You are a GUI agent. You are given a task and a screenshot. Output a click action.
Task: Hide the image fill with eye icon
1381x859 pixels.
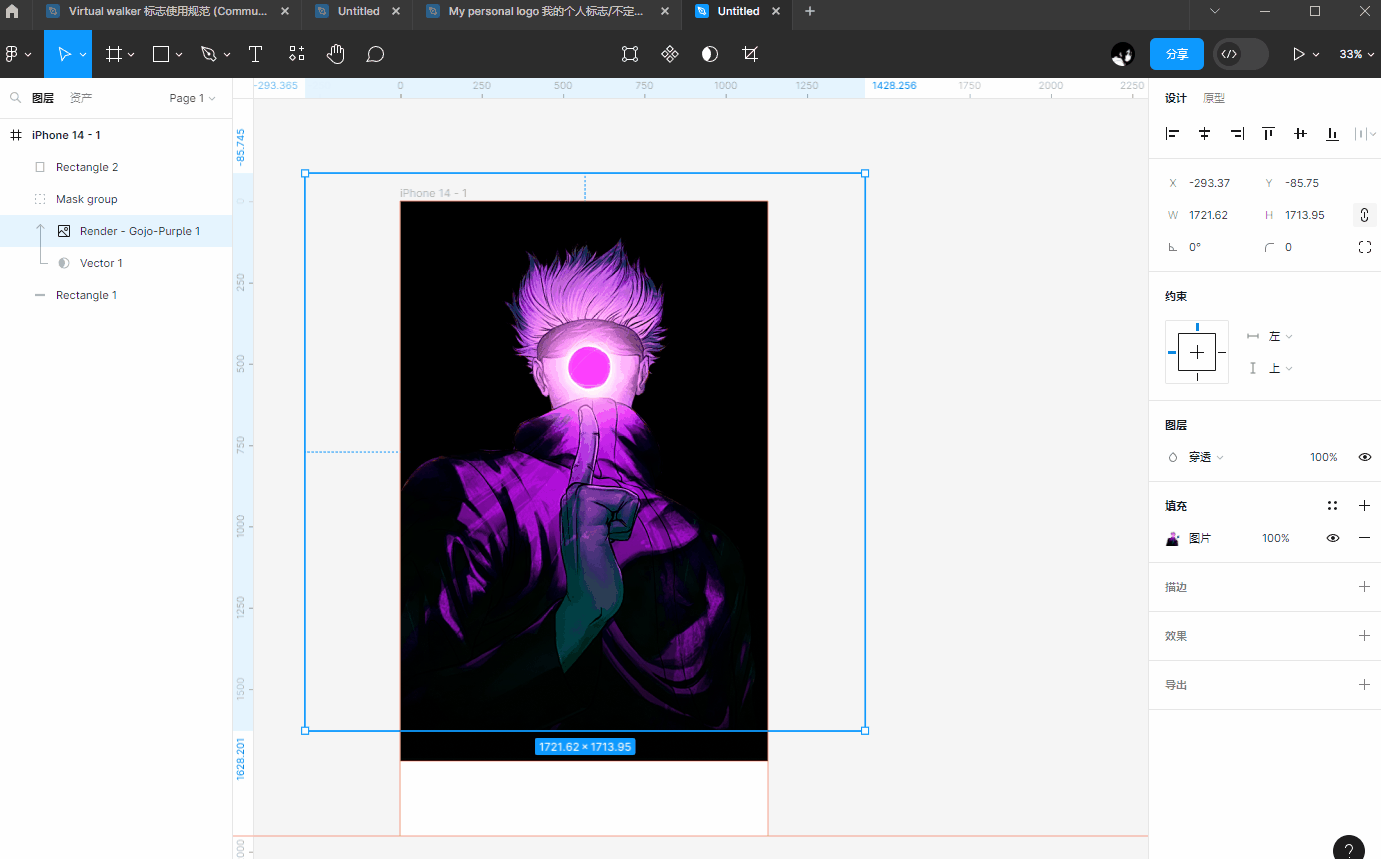click(x=1332, y=538)
